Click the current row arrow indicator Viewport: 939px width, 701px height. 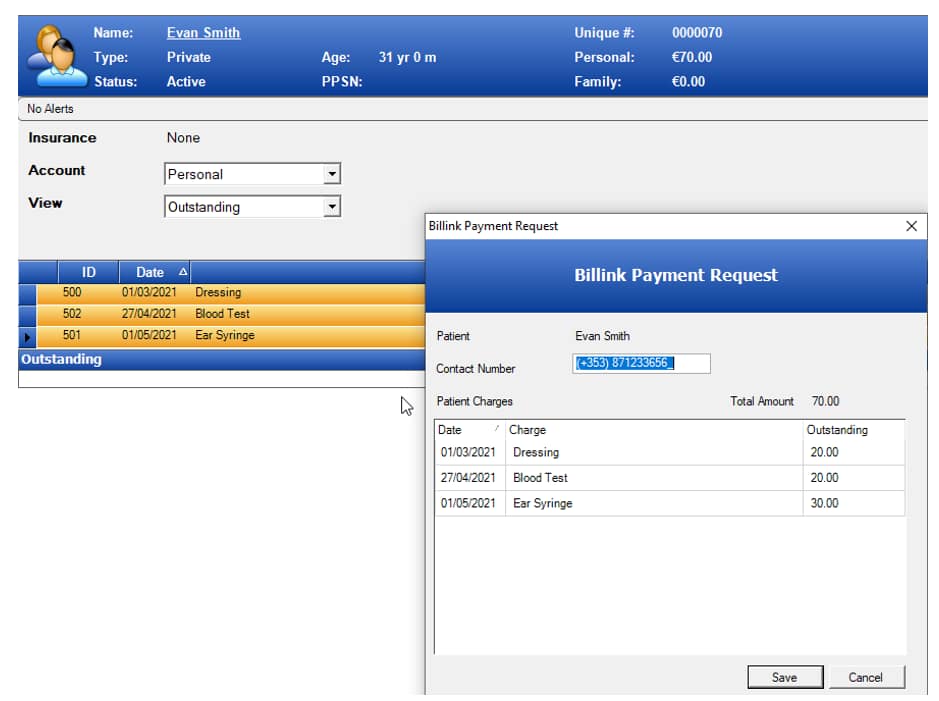pyautogui.click(x=27, y=336)
